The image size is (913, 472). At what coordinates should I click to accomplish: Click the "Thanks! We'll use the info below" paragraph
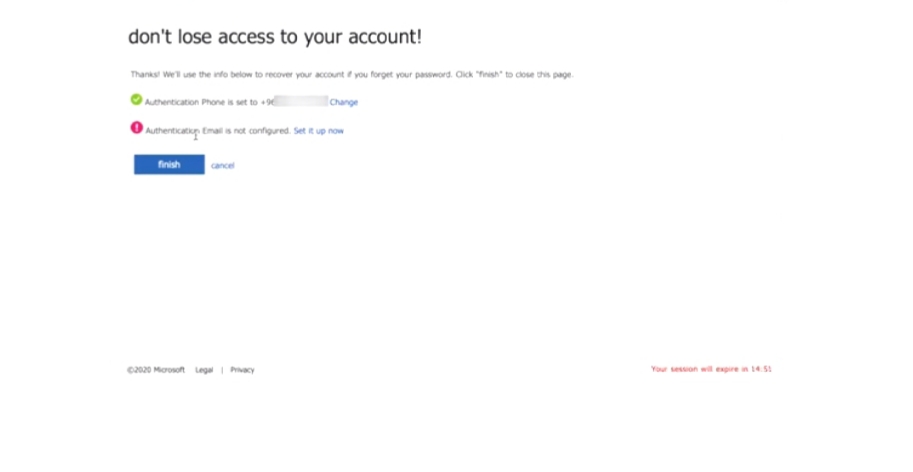point(352,74)
